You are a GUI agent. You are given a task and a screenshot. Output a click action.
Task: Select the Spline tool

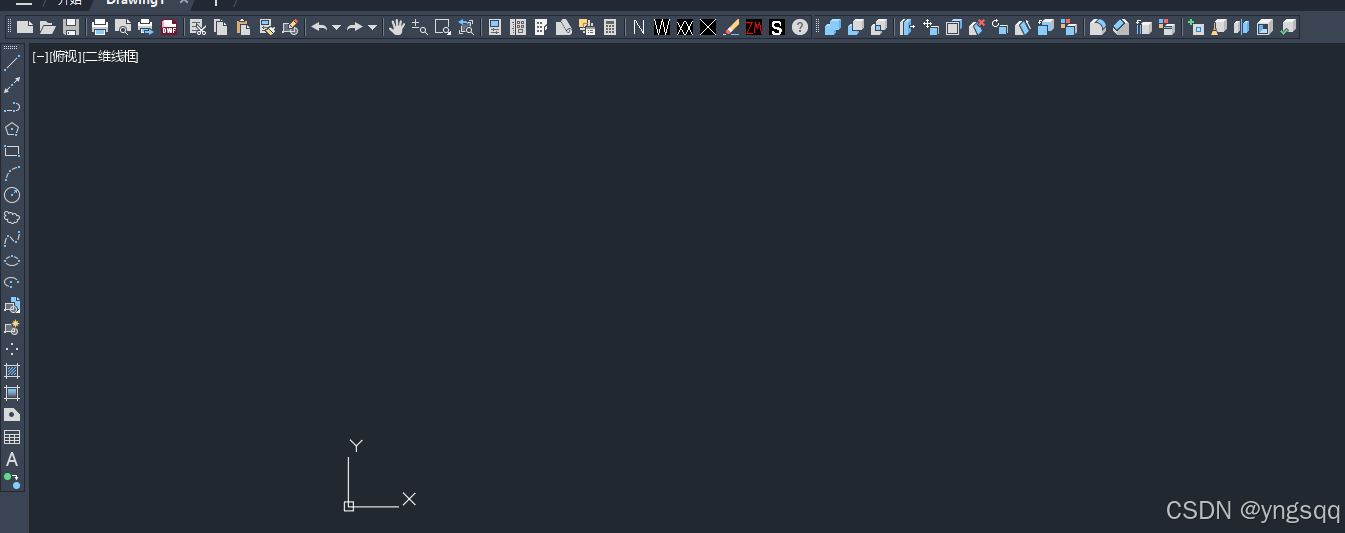(12, 239)
